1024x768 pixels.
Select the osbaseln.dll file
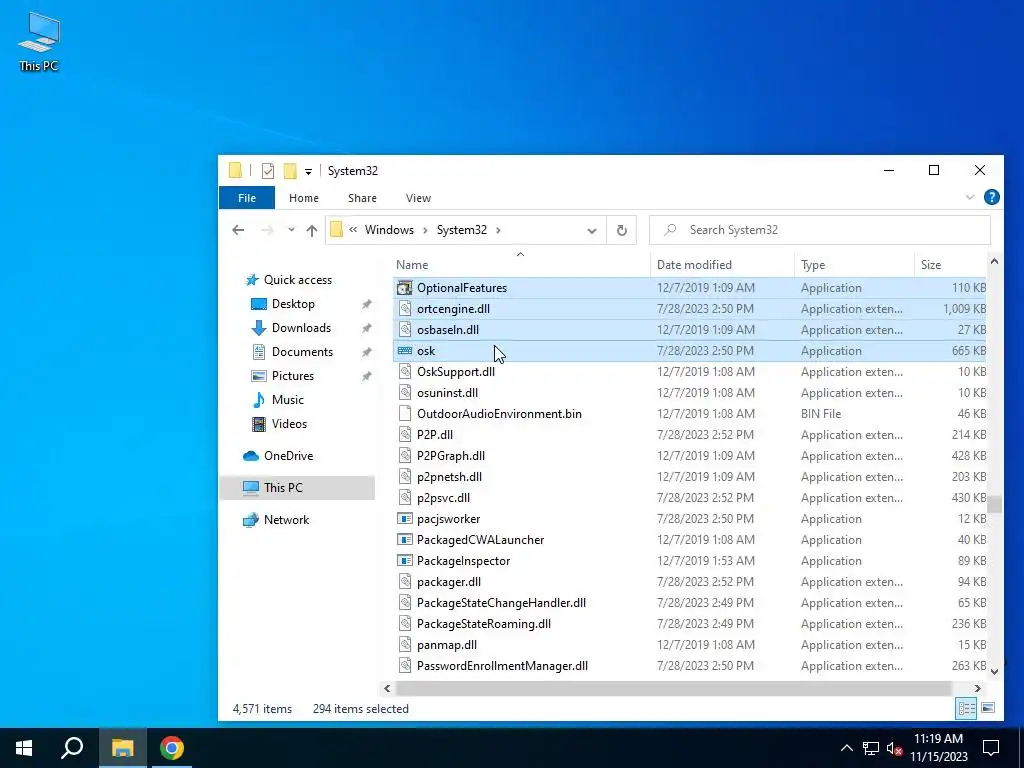coord(447,329)
